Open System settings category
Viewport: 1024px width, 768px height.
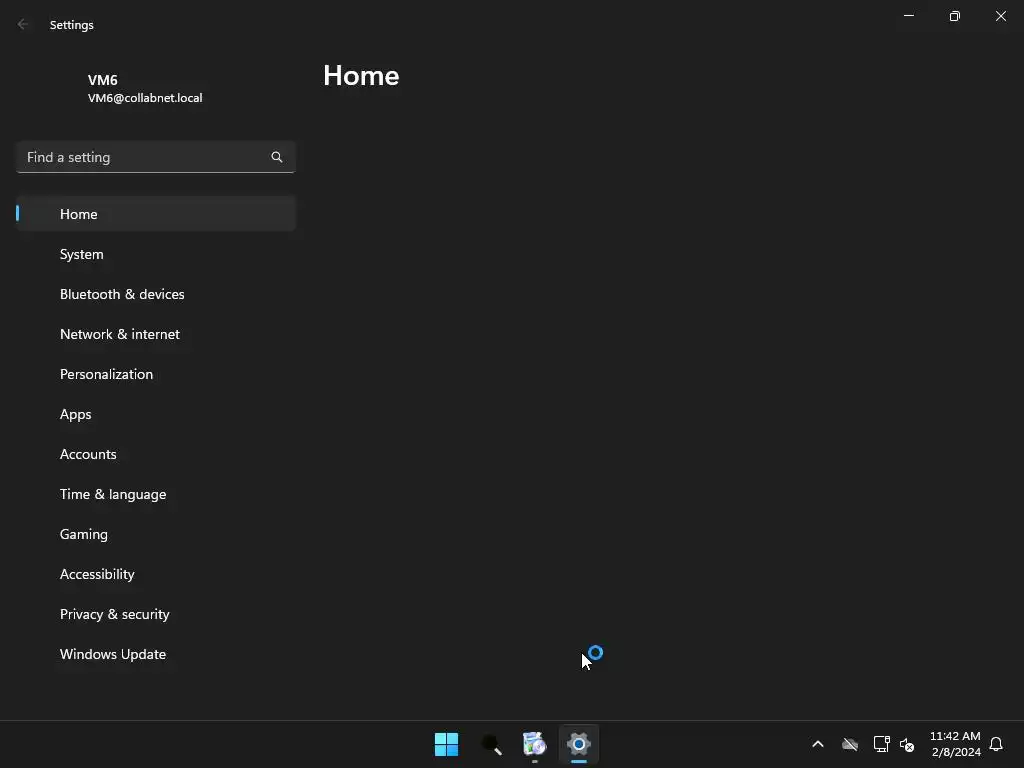coord(155,254)
